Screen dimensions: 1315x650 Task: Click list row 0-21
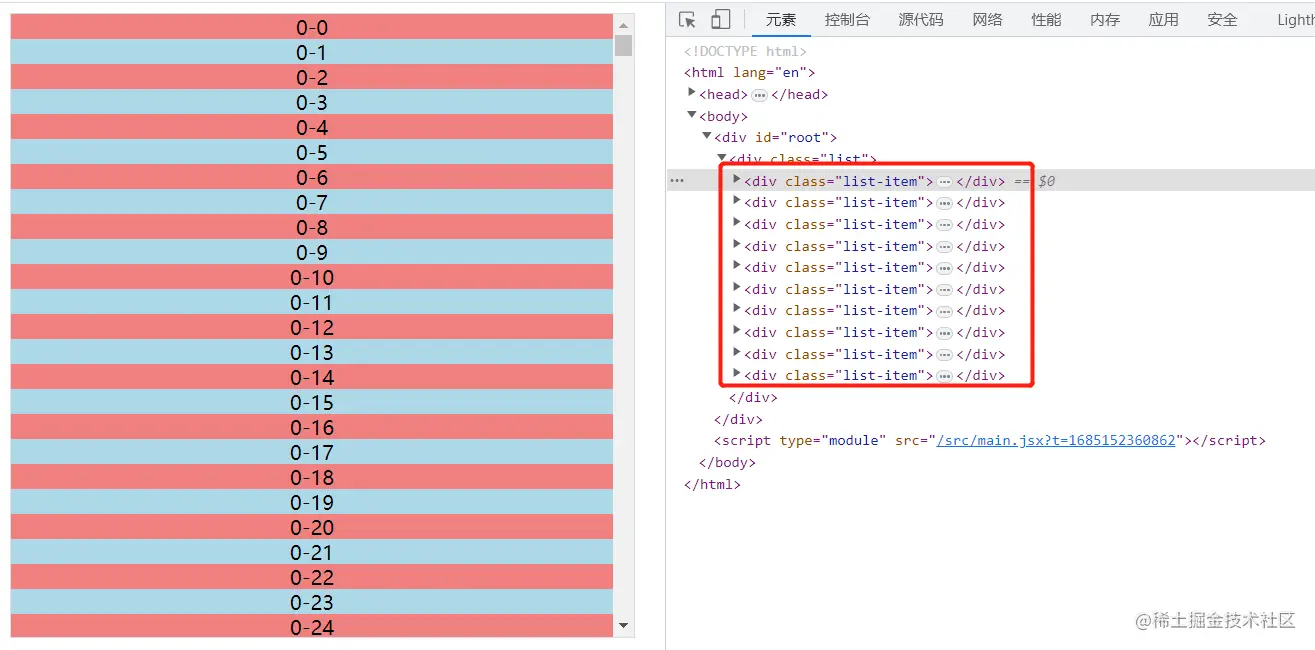pyautogui.click(x=312, y=552)
